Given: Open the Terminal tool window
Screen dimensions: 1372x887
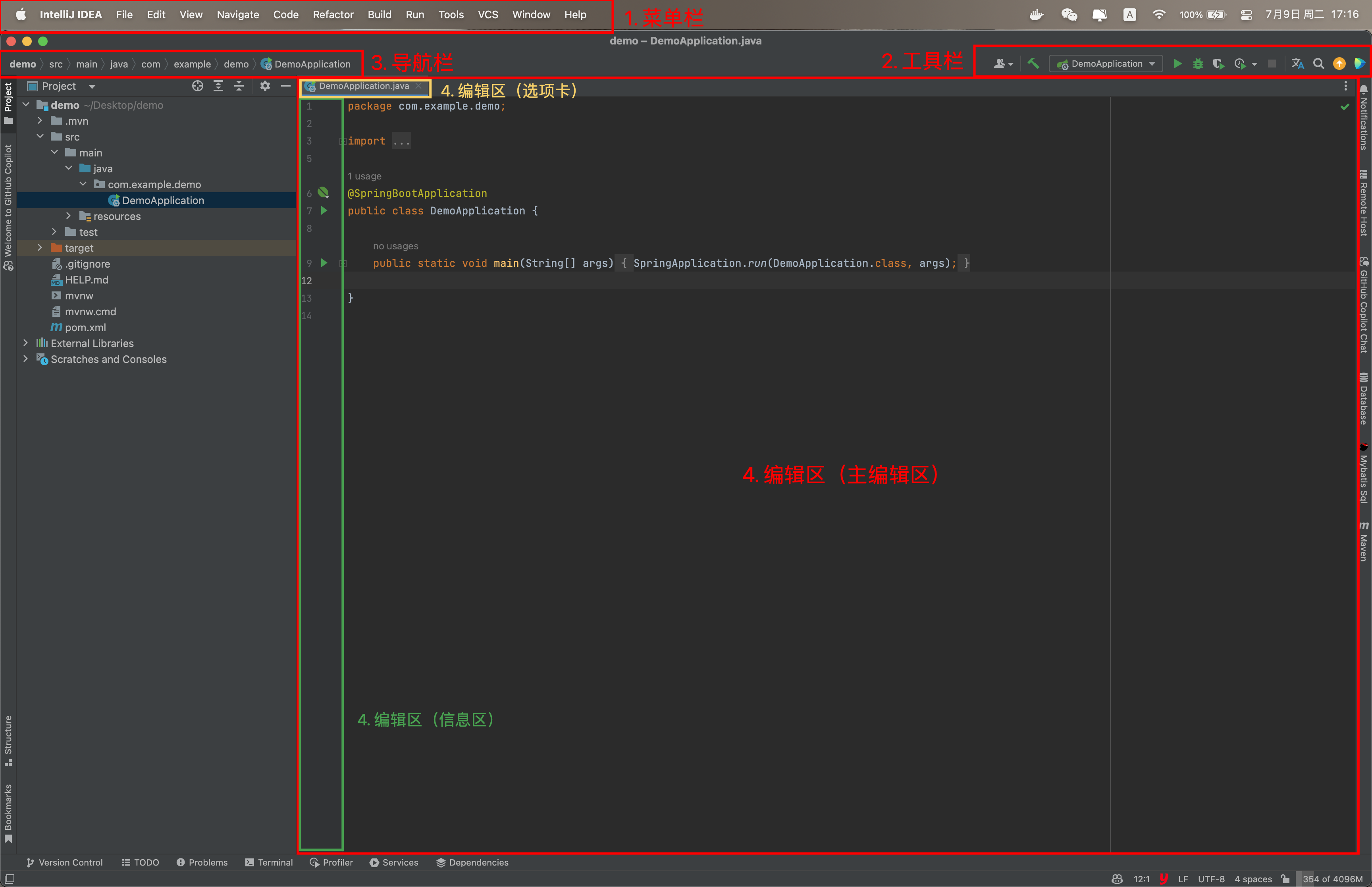Looking at the screenshot, I should pyautogui.click(x=269, y=862).
